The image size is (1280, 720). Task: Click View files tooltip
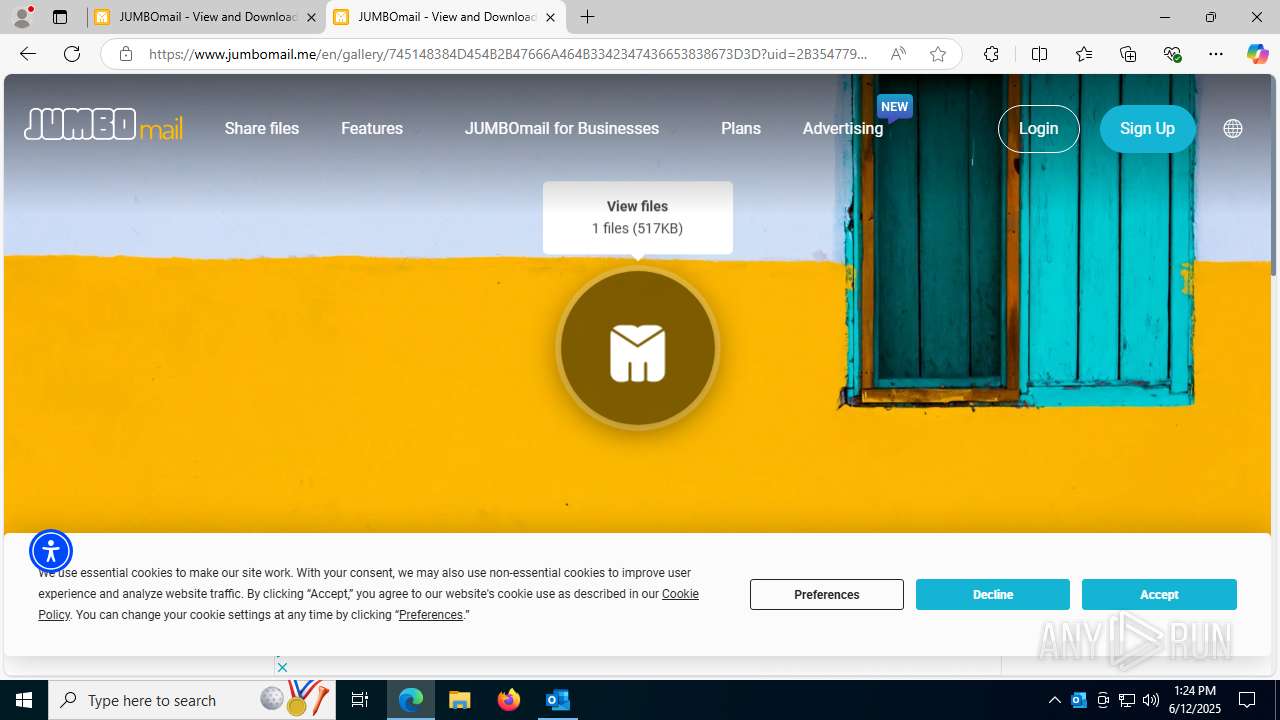tap(638, 217)
